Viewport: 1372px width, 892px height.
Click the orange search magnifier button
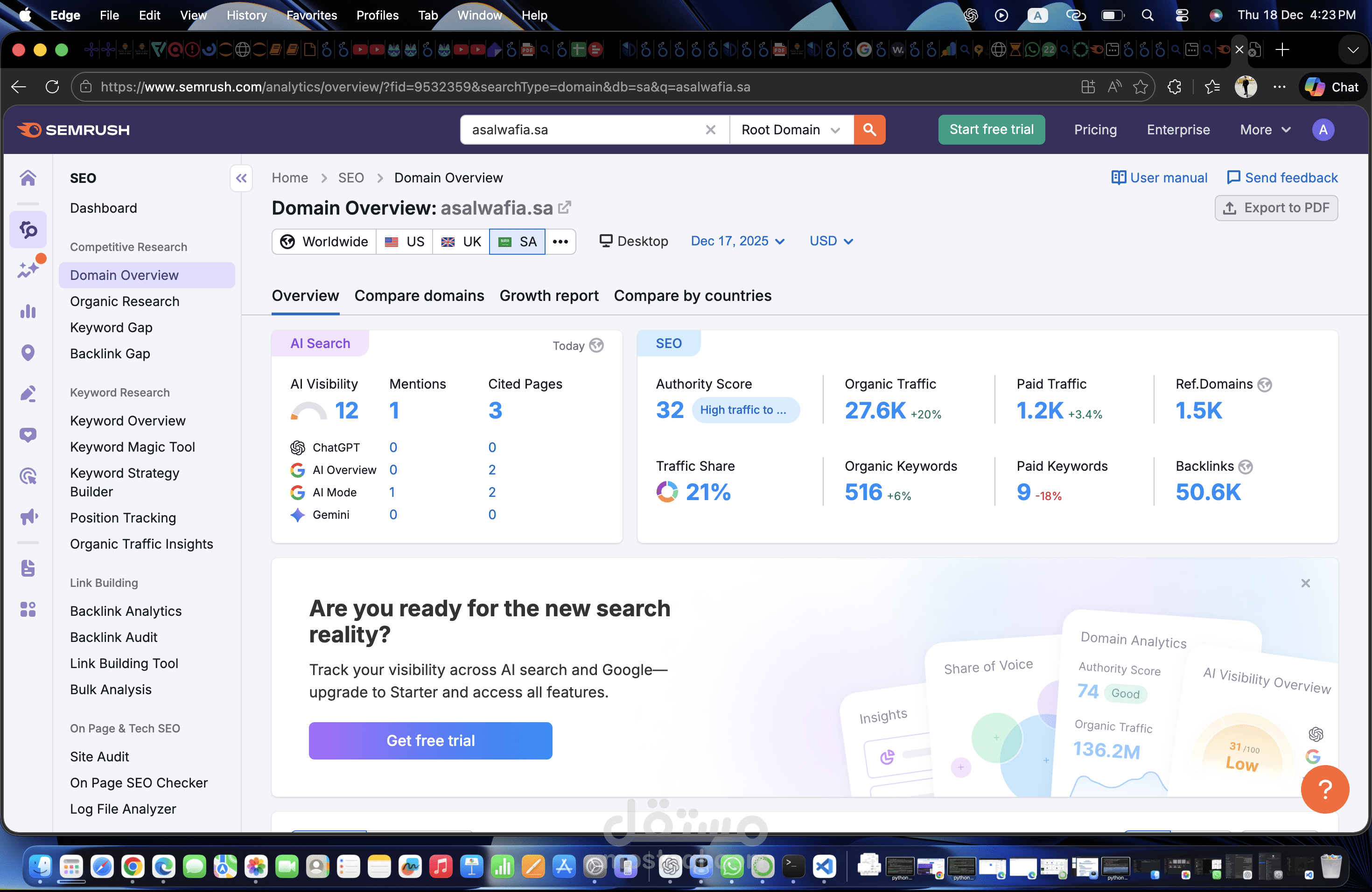tap(869, 130)
